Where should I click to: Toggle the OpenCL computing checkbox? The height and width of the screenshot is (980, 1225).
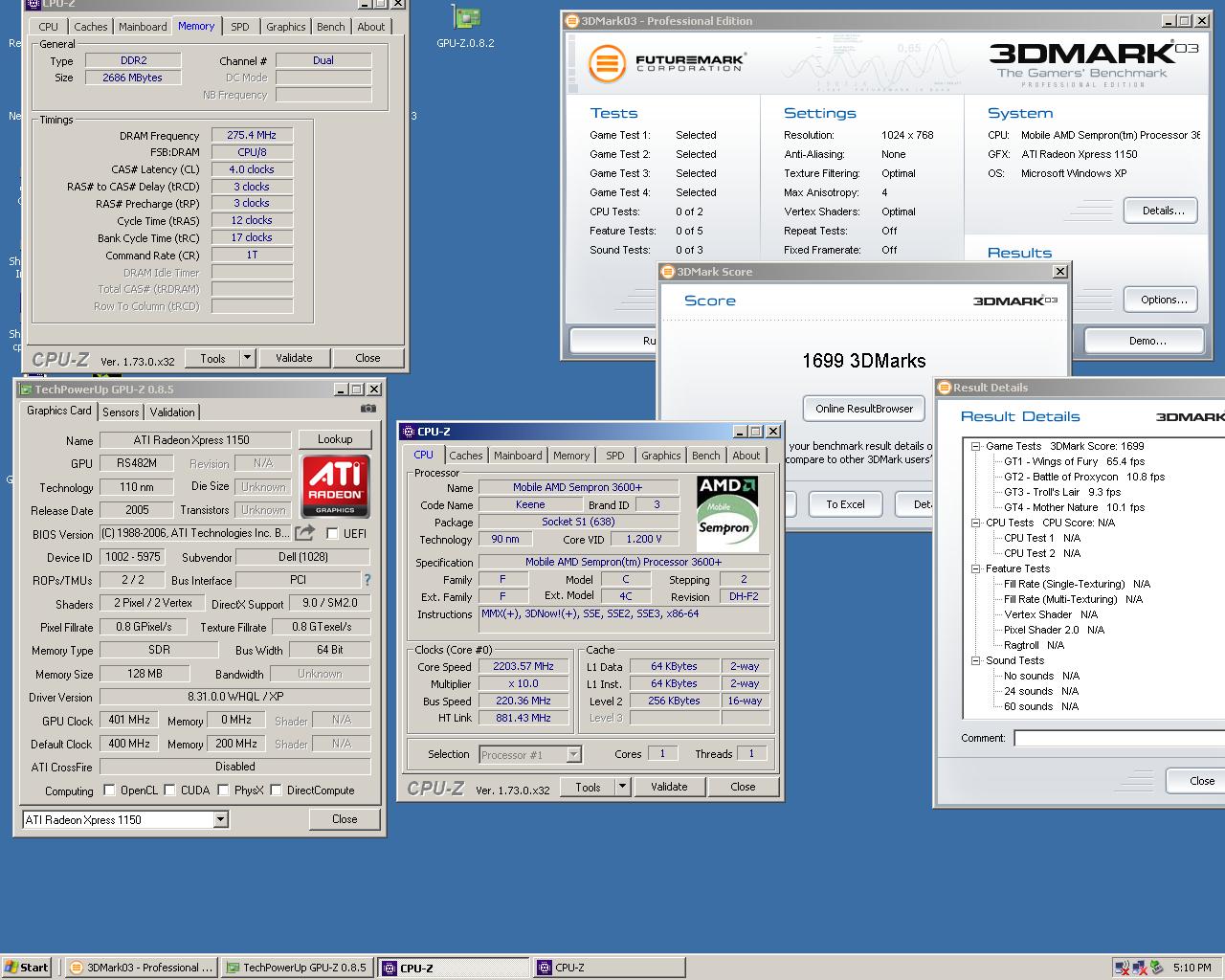click(109, 791)
